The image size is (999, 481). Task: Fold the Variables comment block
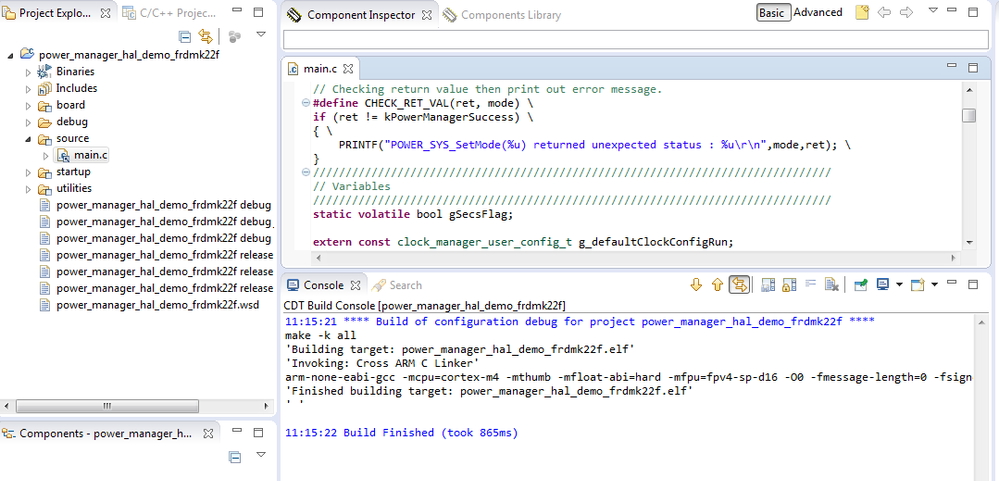[305, 173]
